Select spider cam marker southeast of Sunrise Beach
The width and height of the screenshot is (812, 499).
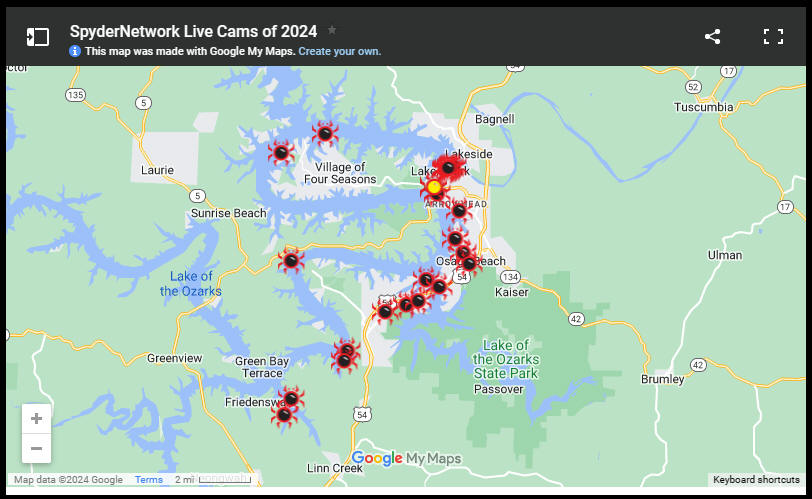(x=291, y=260)
